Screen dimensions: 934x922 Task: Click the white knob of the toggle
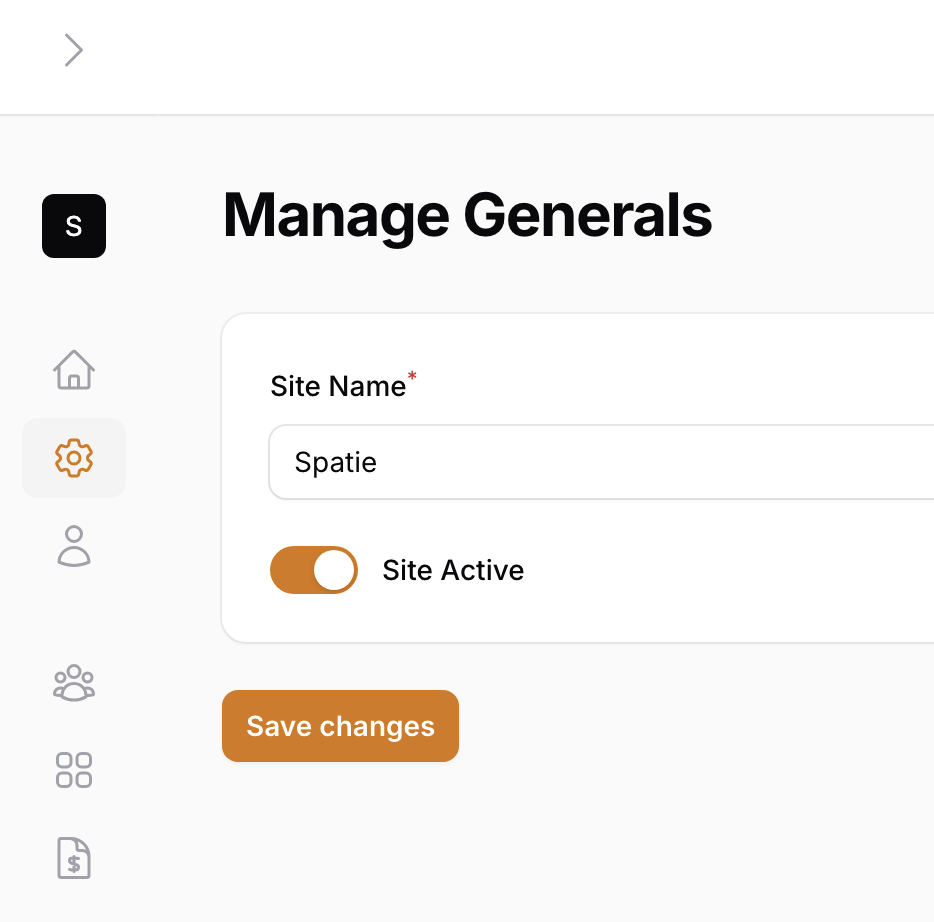click(x=334, y=570)
